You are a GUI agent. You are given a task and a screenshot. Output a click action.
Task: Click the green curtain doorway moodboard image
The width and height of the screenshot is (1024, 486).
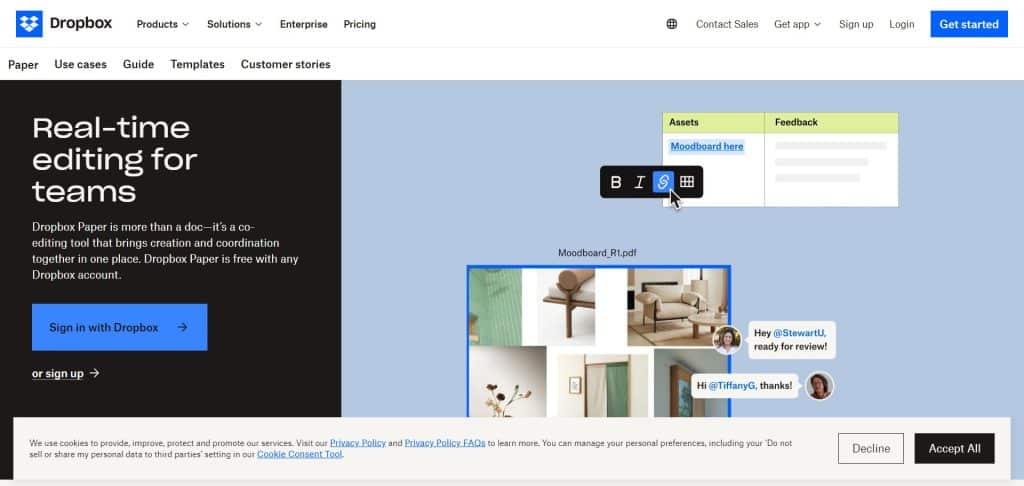click(x=603, y=384)
